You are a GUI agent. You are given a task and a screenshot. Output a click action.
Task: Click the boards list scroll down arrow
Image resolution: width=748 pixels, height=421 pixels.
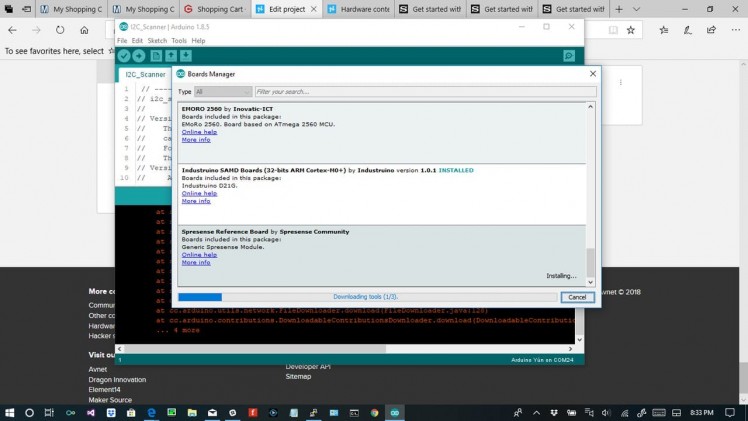590,282
